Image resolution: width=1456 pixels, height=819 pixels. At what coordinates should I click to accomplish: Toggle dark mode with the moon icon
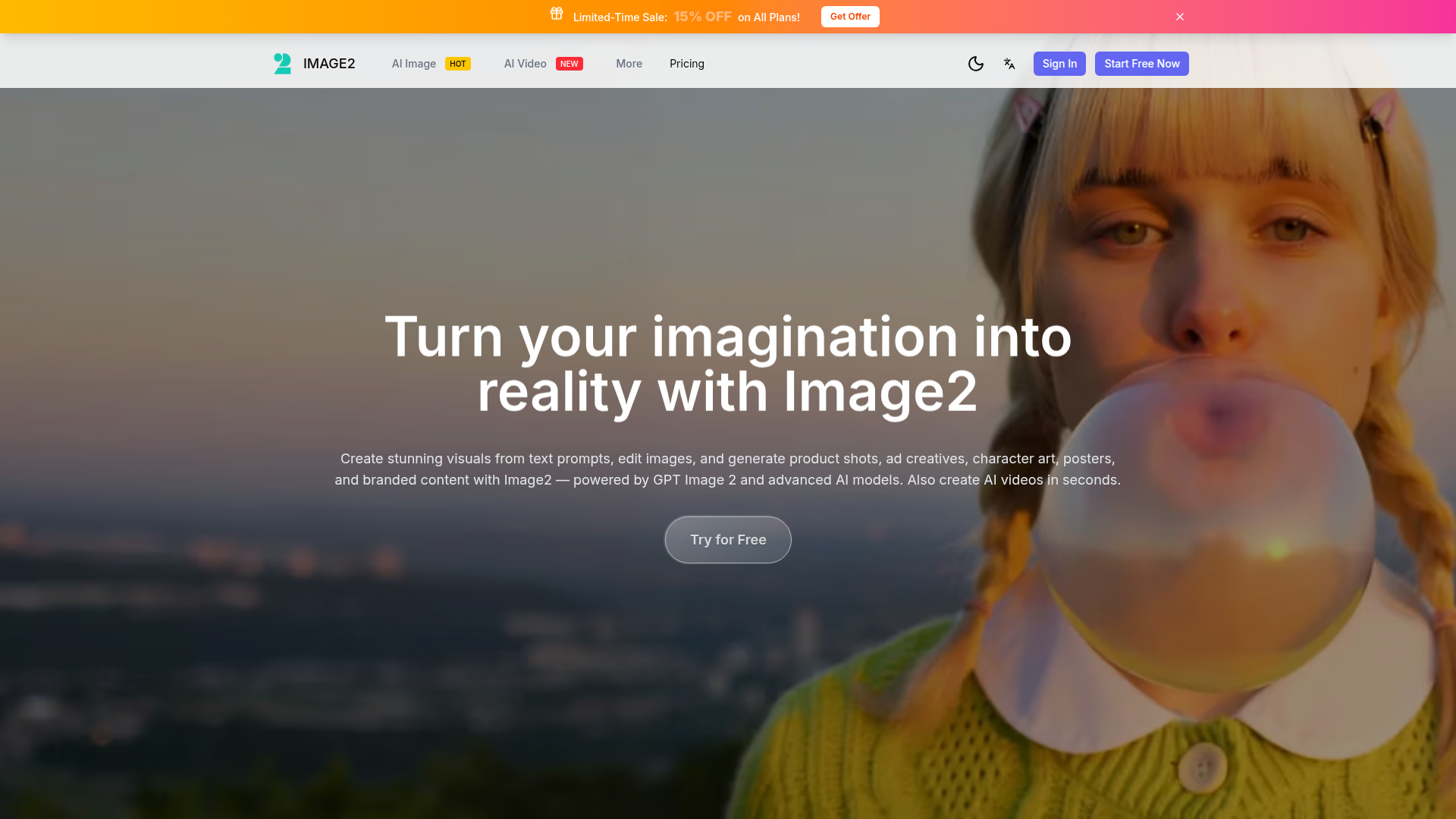coord(976,64)
